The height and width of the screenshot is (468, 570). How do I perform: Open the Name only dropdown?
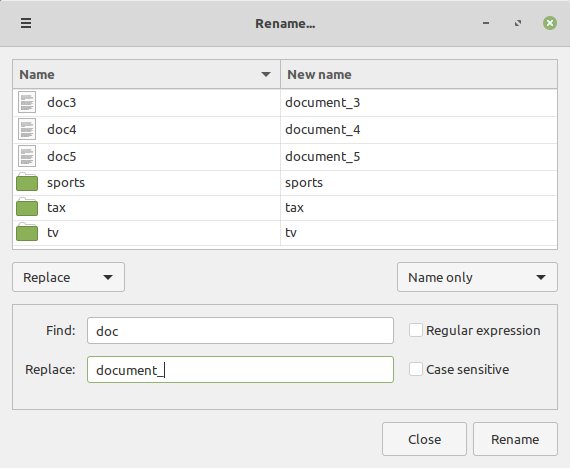(x=477, y=277)
